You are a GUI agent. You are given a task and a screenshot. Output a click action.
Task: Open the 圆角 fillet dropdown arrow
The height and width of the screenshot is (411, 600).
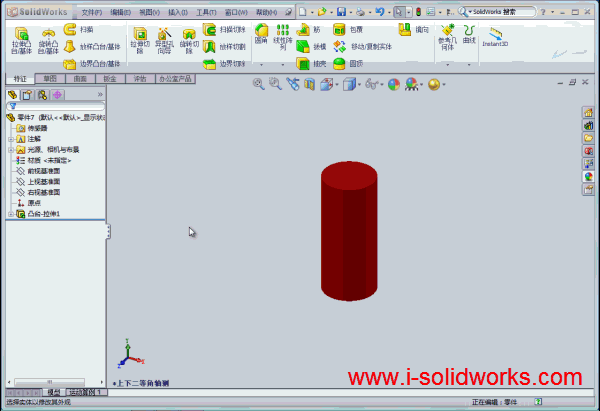coord(261,65)
